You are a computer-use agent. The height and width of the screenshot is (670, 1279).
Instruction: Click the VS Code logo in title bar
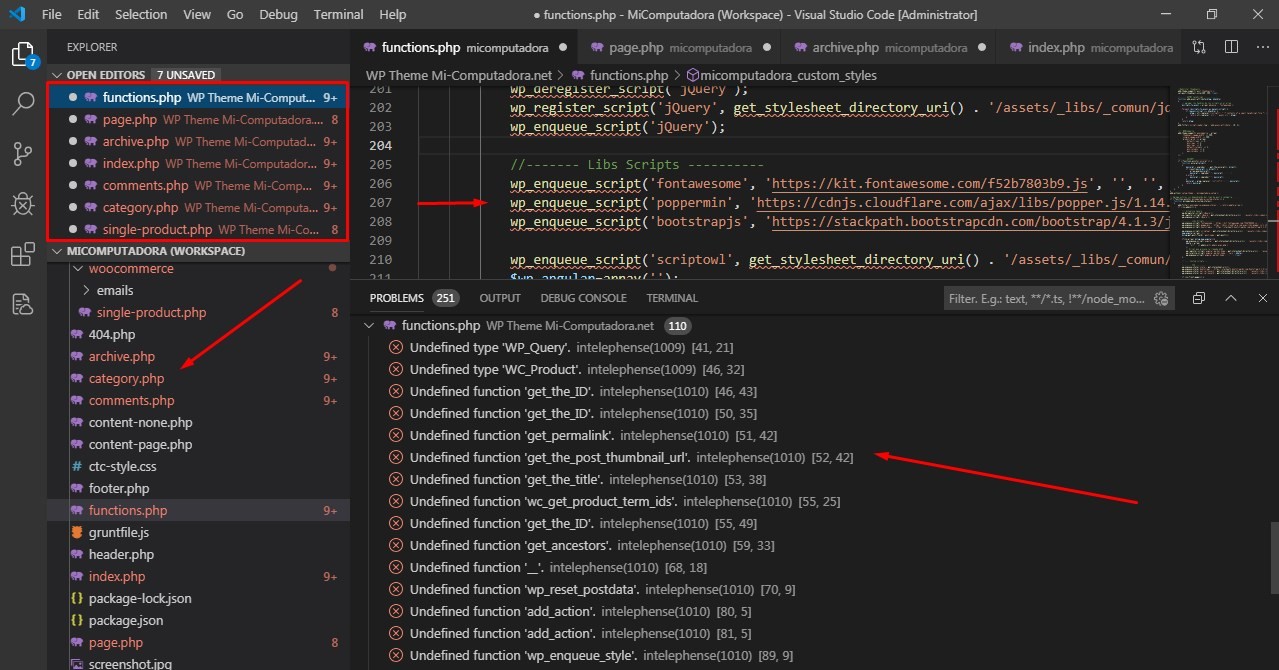click(17, 14)
